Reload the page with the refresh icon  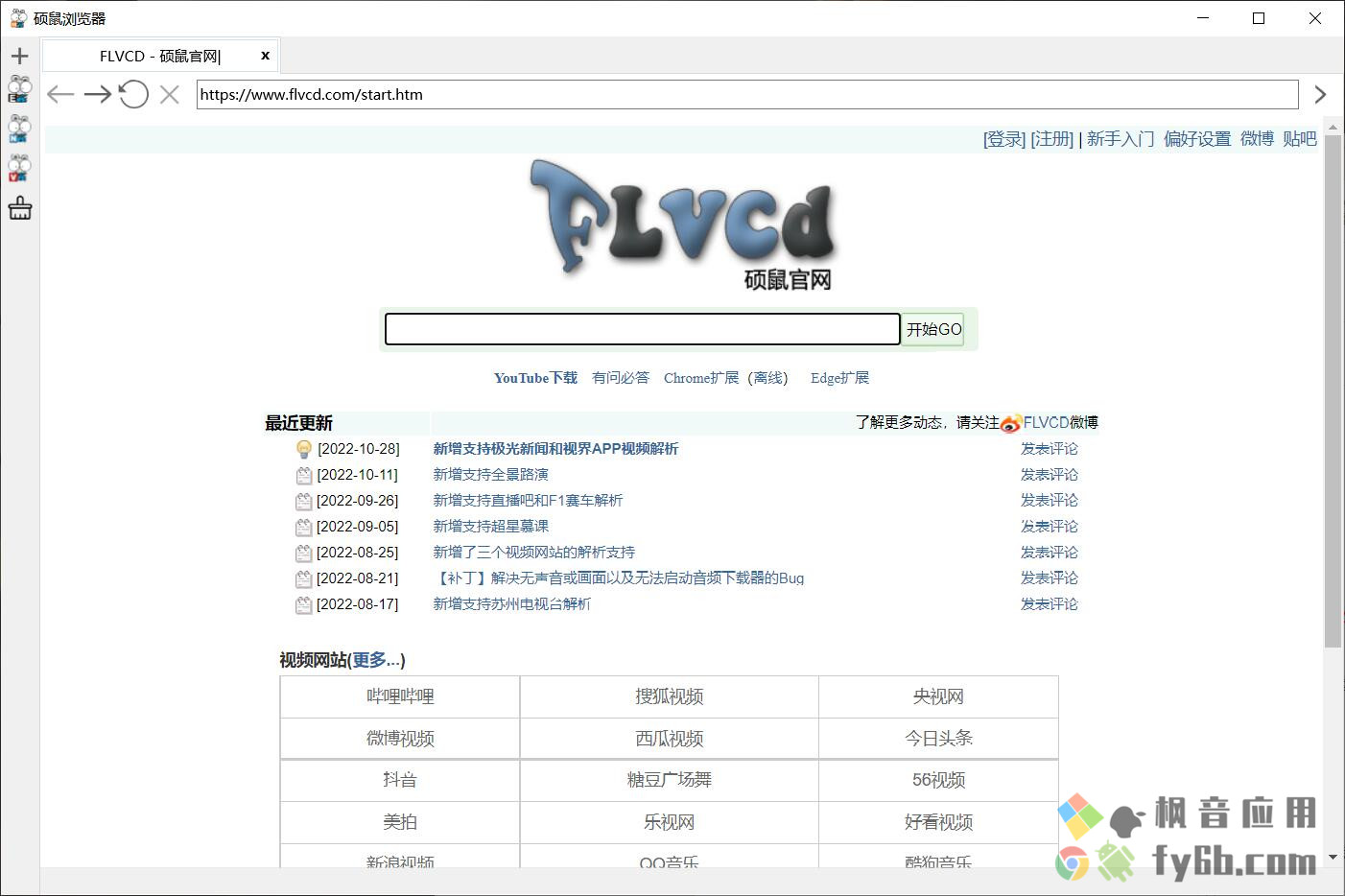133,94
